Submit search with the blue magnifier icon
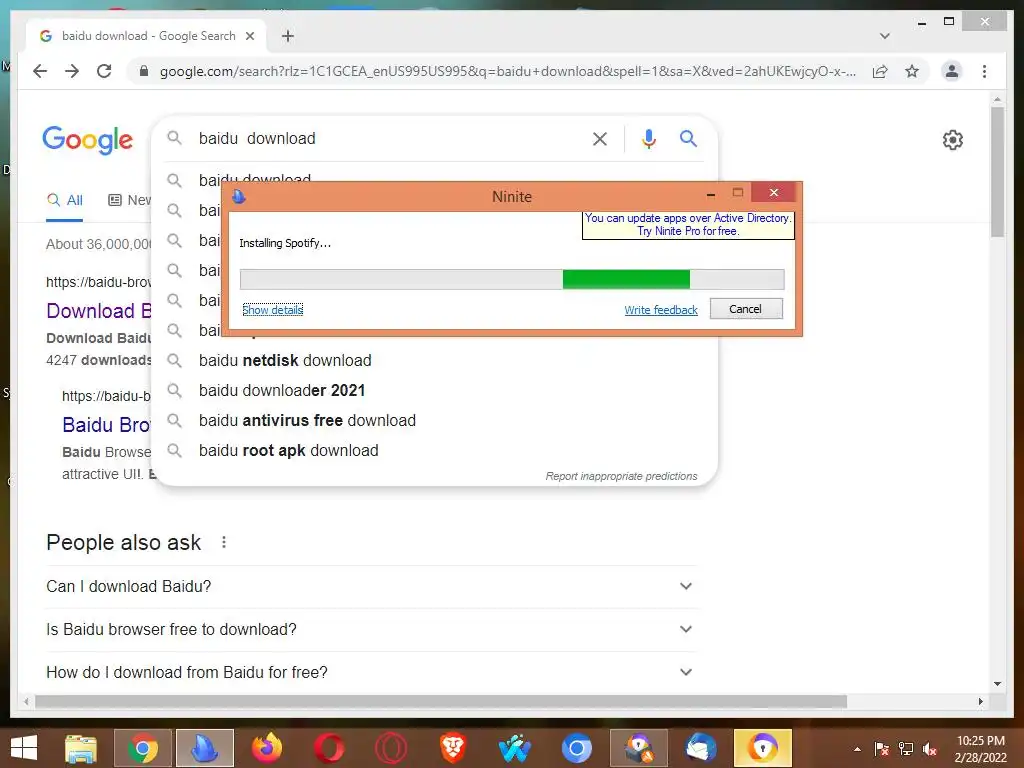 [x=688, y=138]
